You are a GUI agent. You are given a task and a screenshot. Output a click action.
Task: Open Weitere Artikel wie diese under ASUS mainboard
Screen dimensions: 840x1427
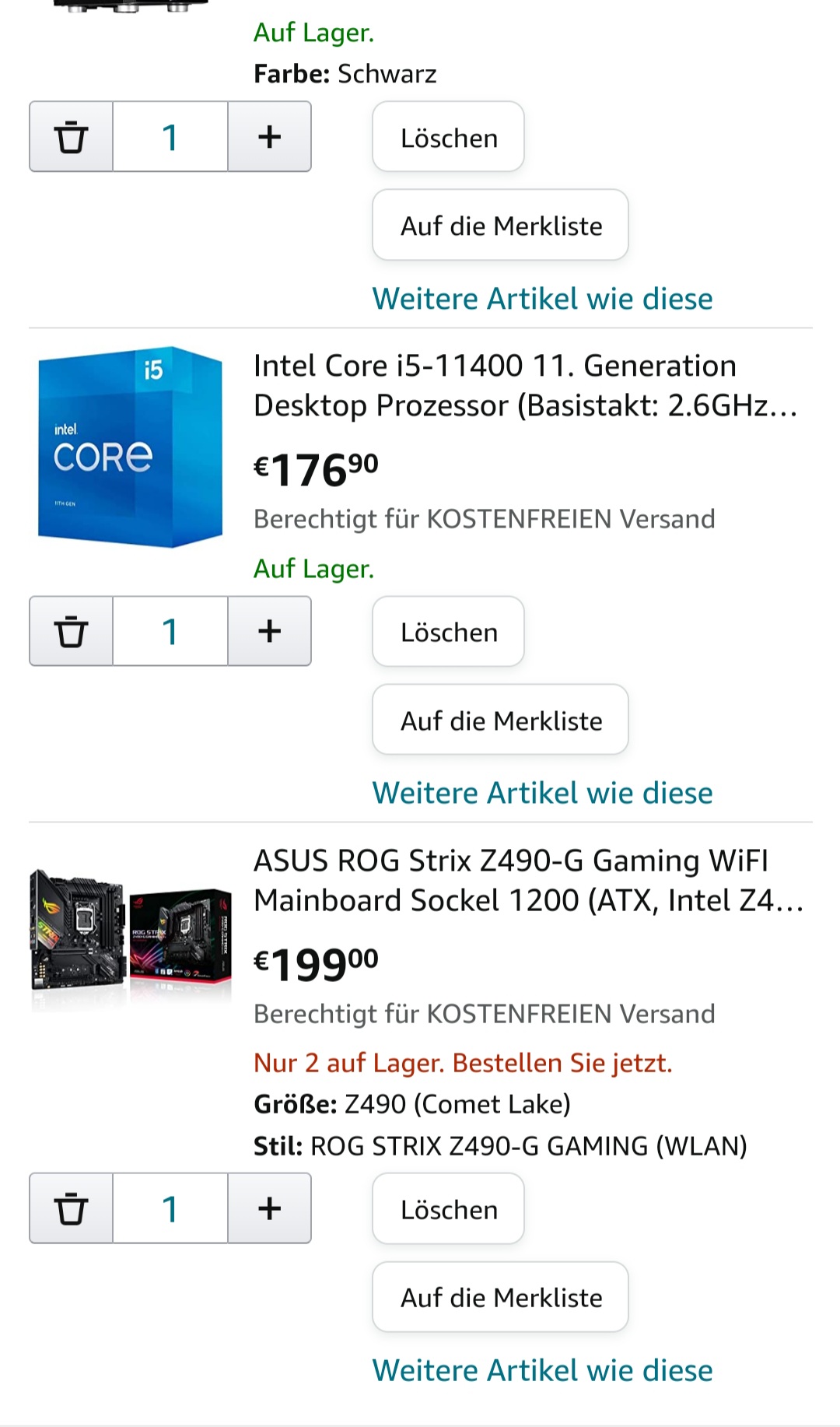(542, 1370)
